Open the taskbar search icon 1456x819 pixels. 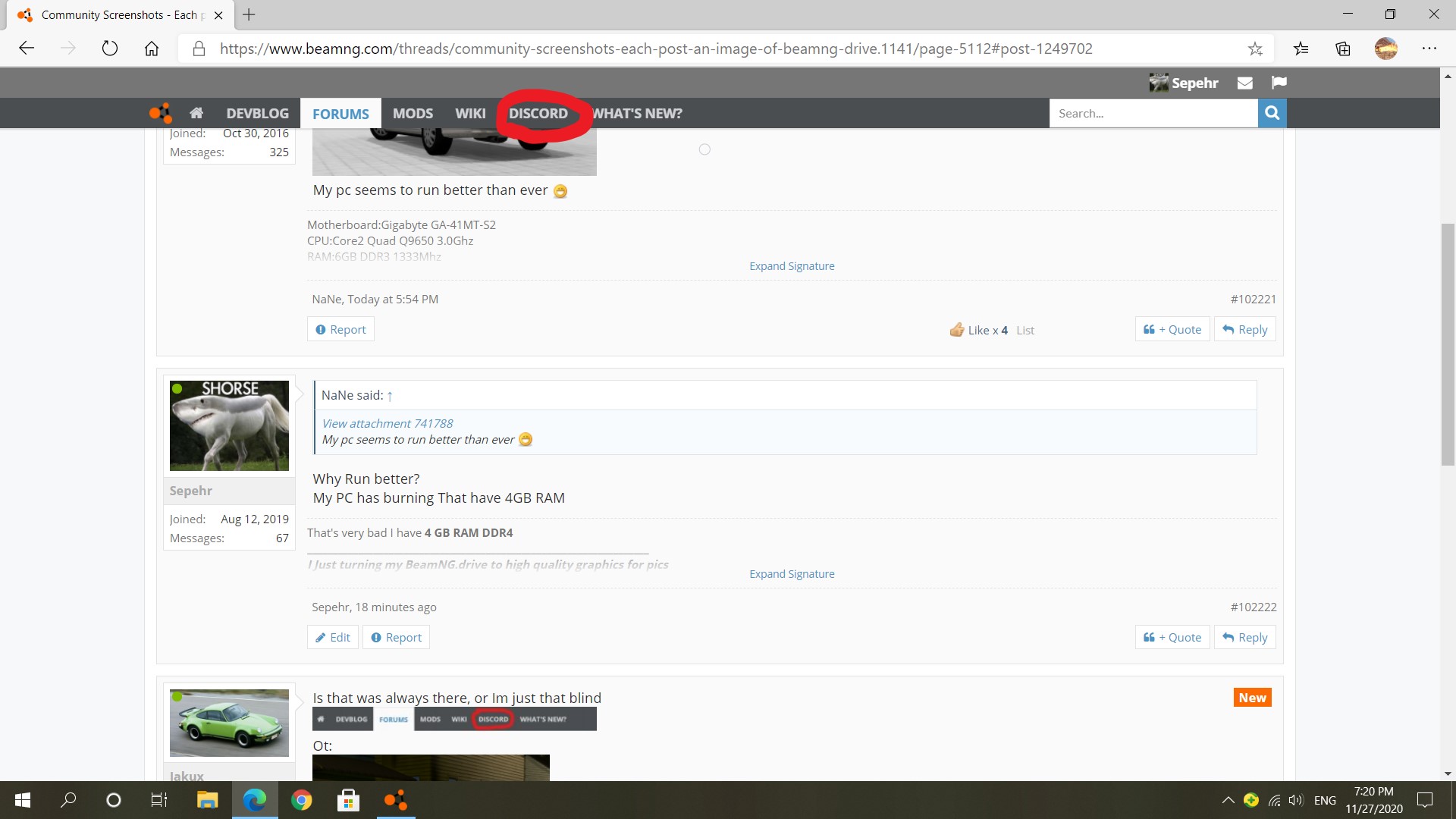pos(68,800)
